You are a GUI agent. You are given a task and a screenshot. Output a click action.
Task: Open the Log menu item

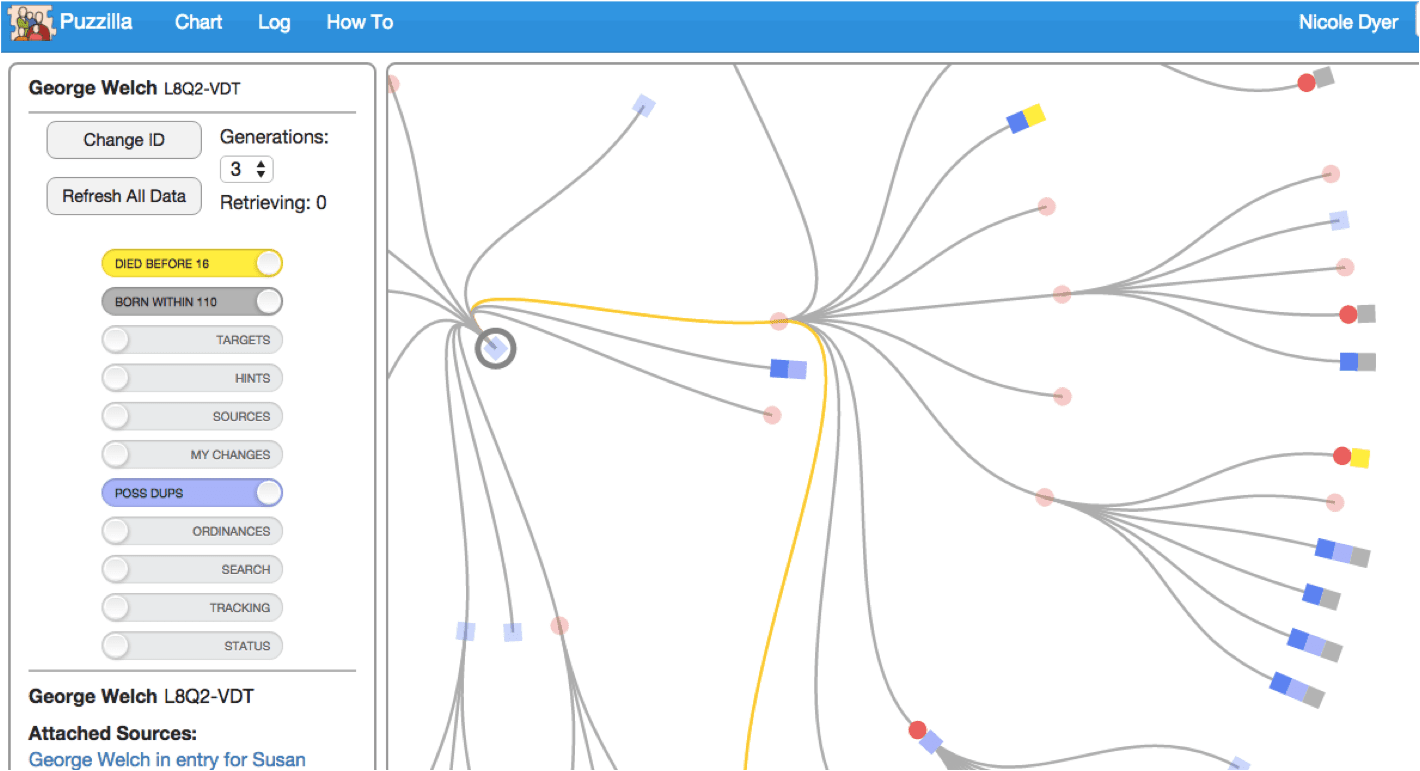click(274, 22)
